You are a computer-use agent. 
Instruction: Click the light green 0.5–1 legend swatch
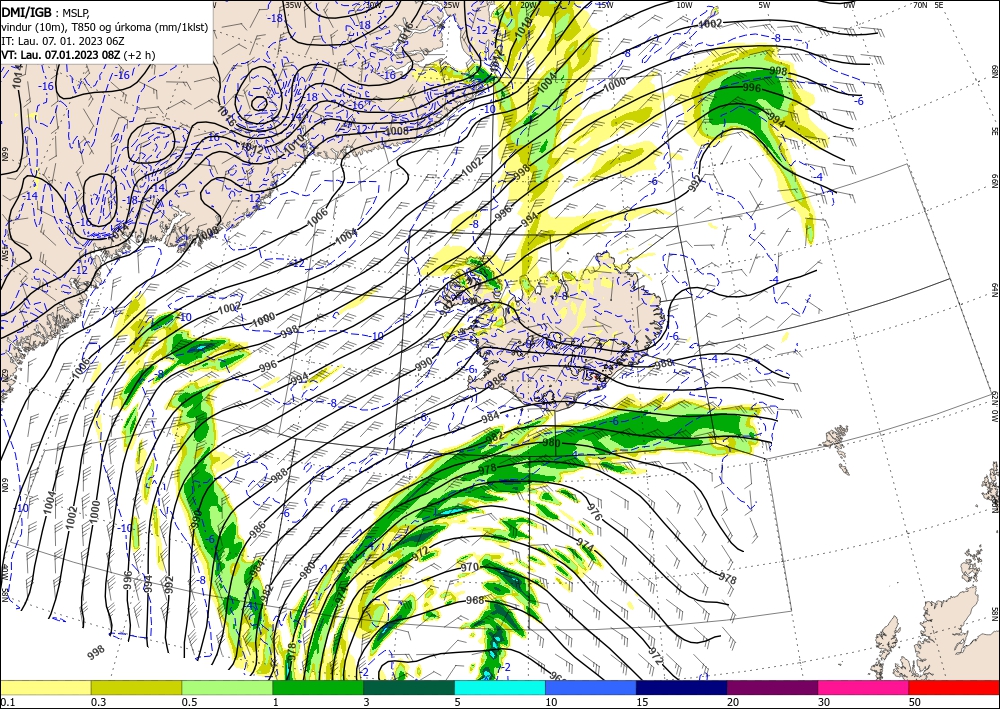point(227,687)
